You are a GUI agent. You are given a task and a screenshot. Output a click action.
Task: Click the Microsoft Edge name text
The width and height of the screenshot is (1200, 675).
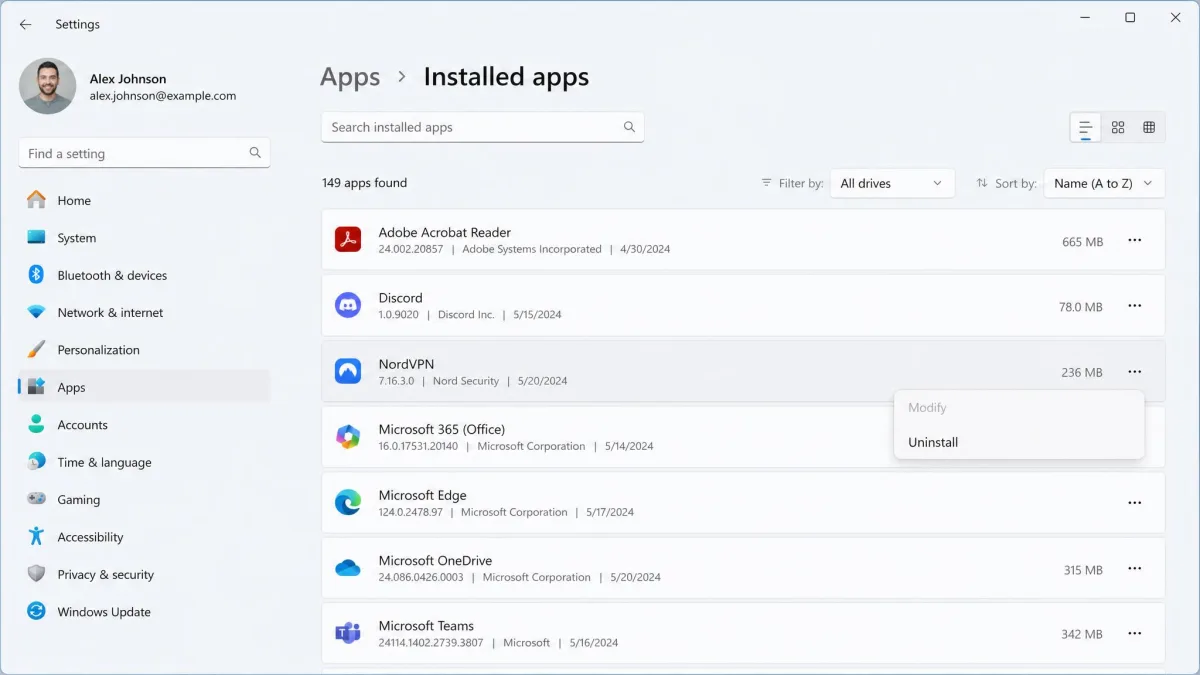(x=422, y=495)
